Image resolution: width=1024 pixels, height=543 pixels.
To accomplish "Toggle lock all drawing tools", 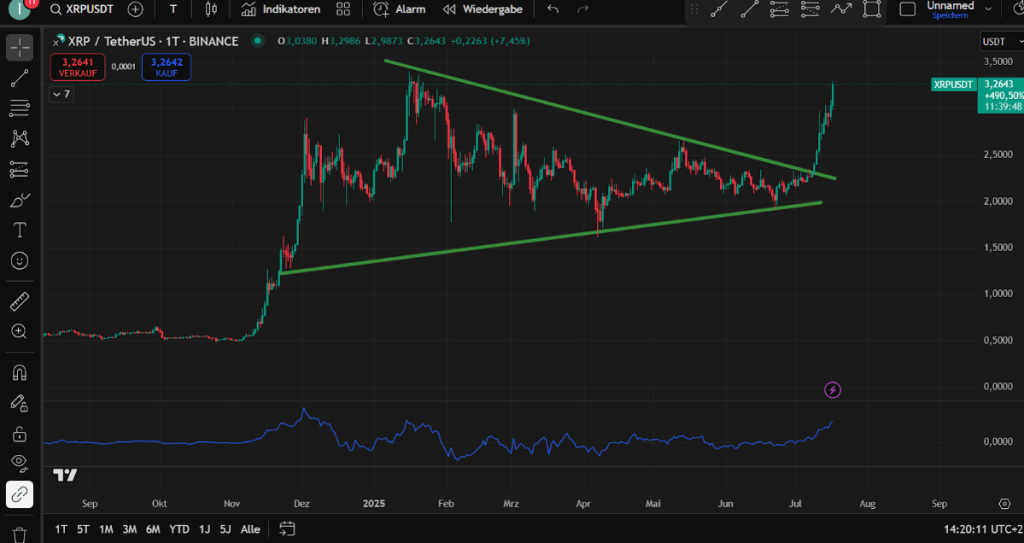I will (19, 433).
